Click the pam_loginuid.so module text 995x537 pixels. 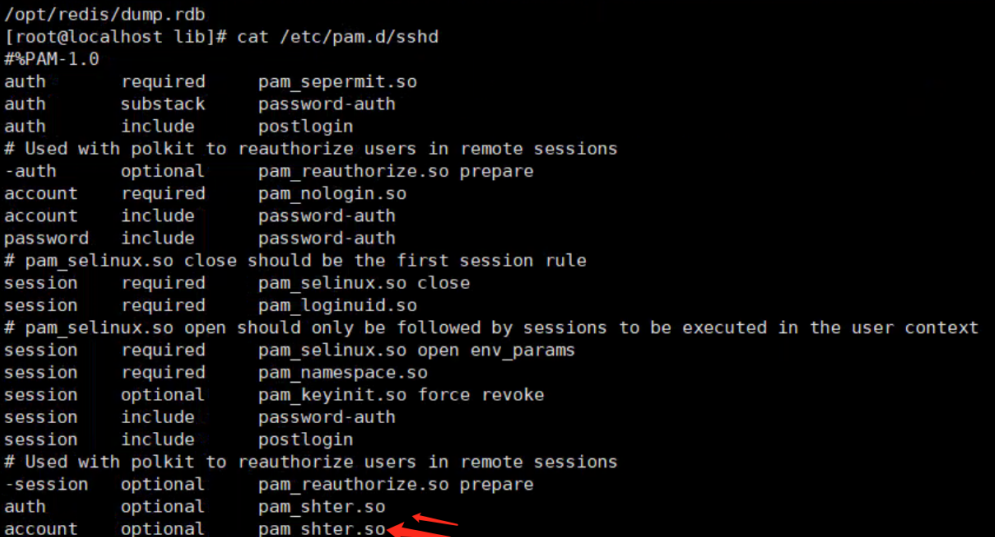coord(337,305)
